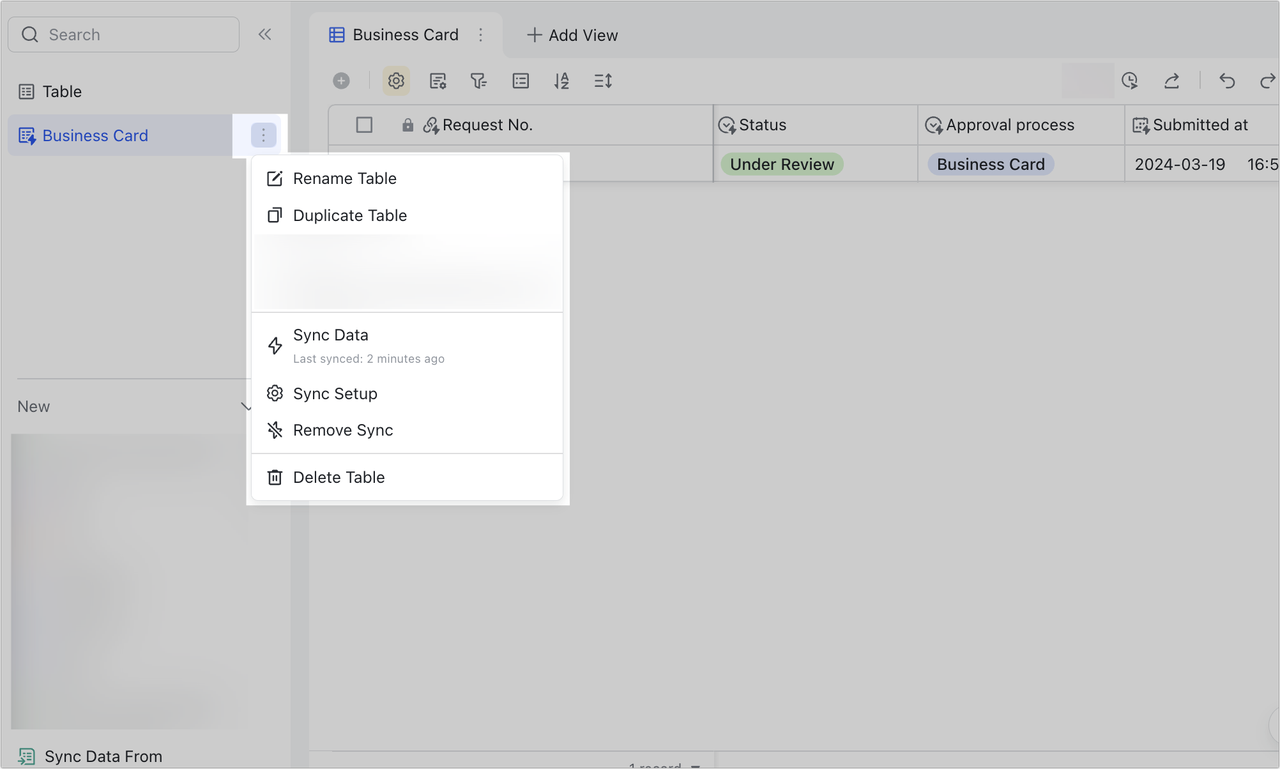Click the version history clock icon
The height and width of the screenshot is (769, 1280).
1130,80
